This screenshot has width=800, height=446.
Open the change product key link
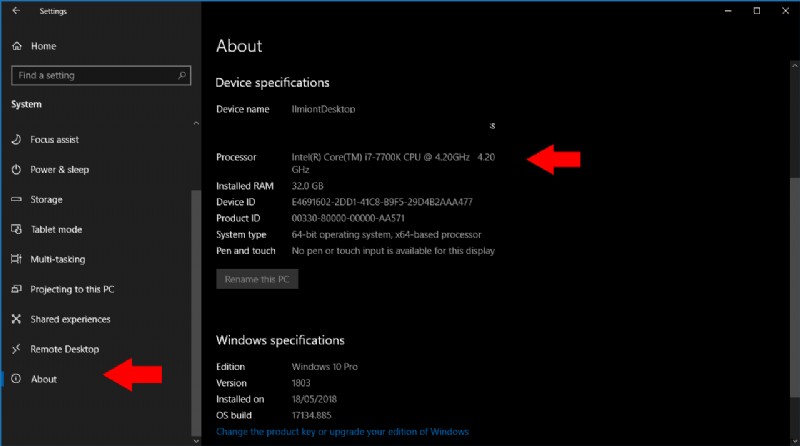(x=342, y=432)
